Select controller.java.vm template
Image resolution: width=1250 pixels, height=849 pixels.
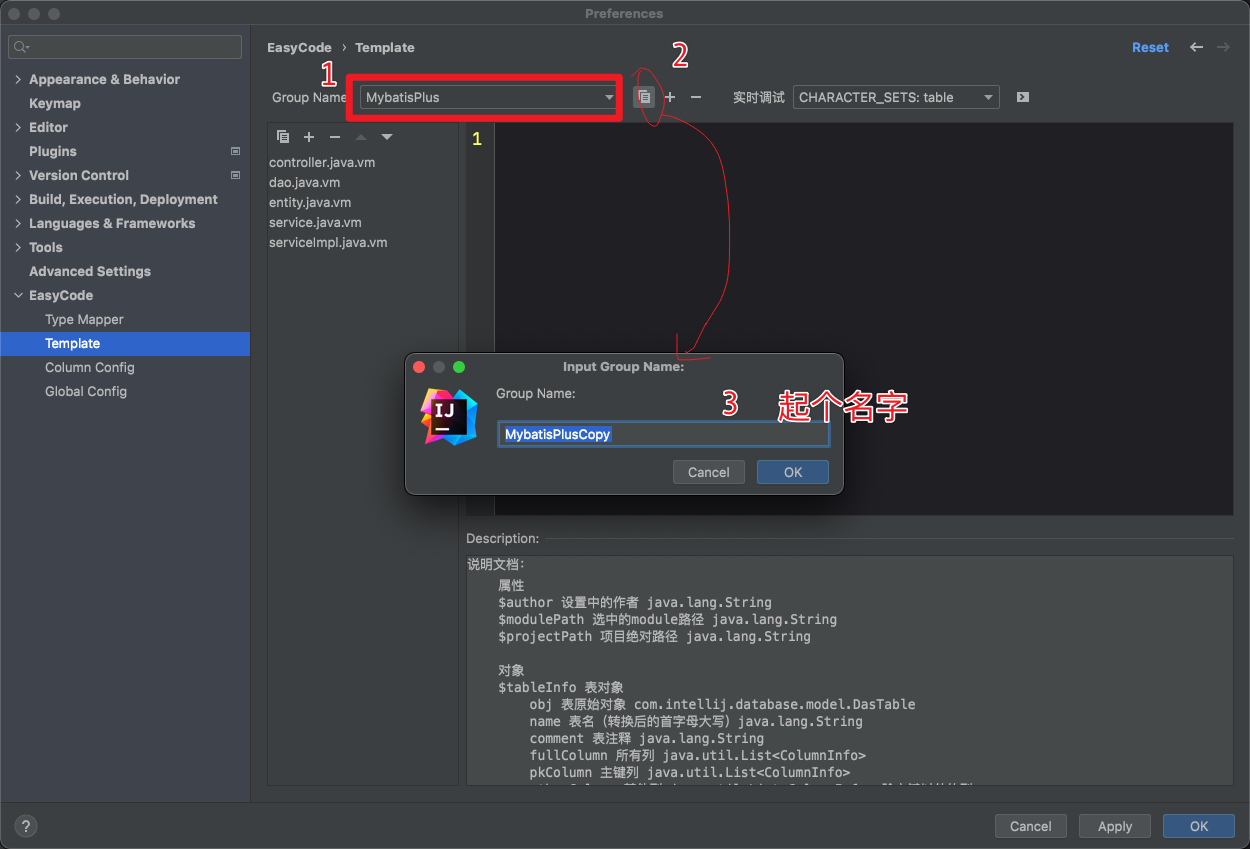[322, 162]
